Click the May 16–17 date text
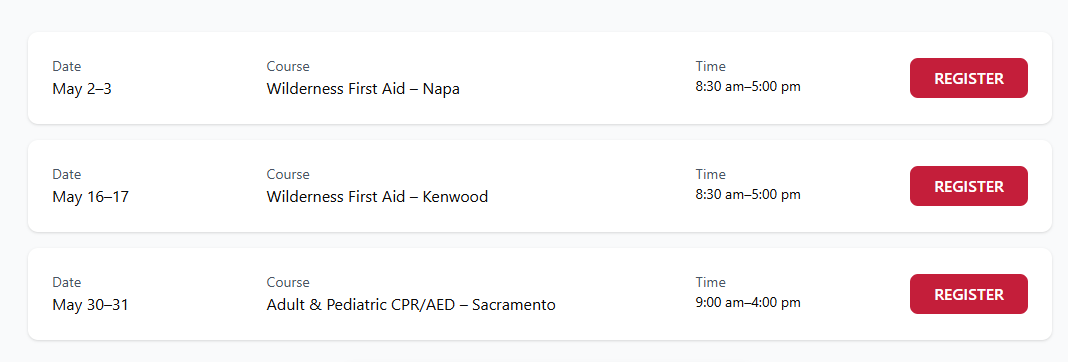This screenshot has width=1068, height=362. pyautogui.click(x=91, y=197)
